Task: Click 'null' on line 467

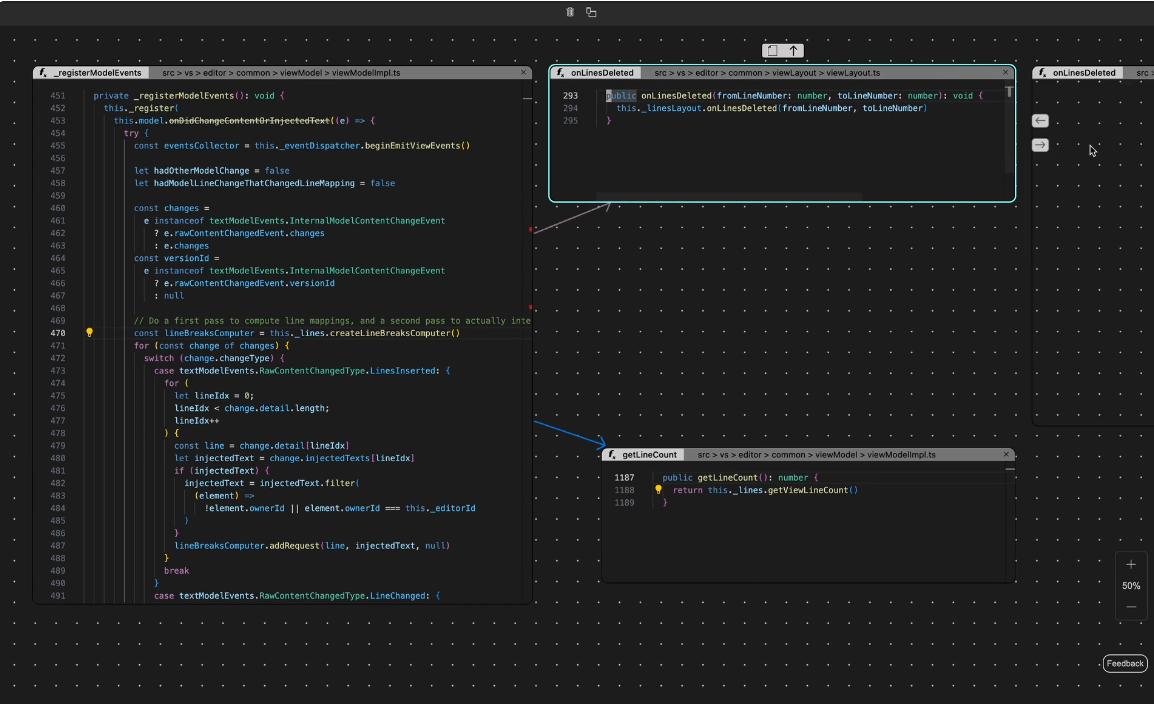Action: pos(174,296)
